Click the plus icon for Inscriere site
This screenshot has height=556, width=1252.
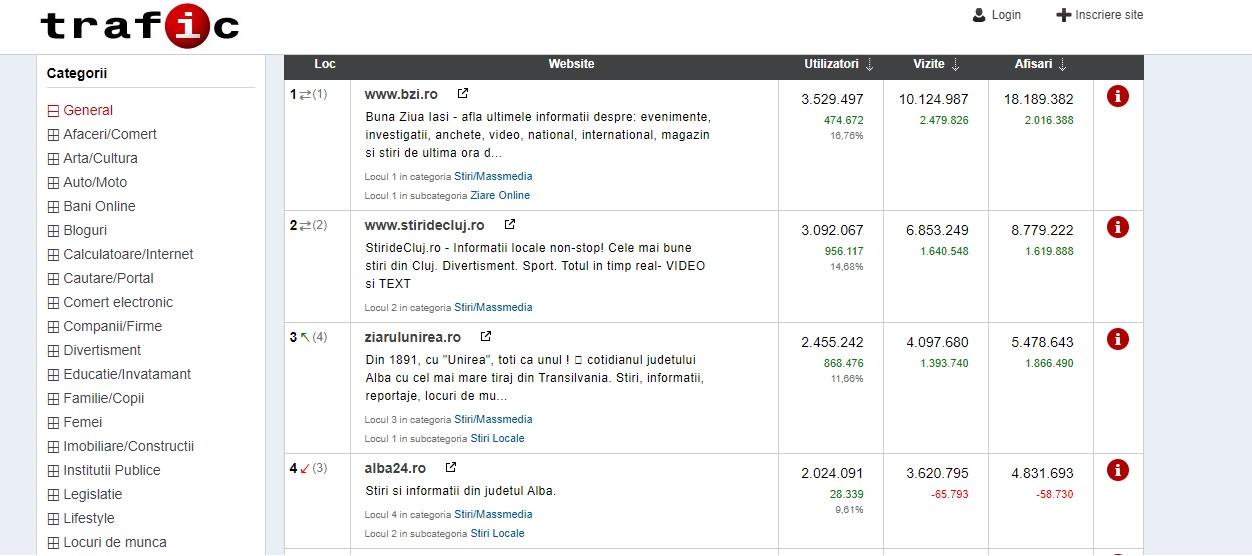coord(1063,15)
